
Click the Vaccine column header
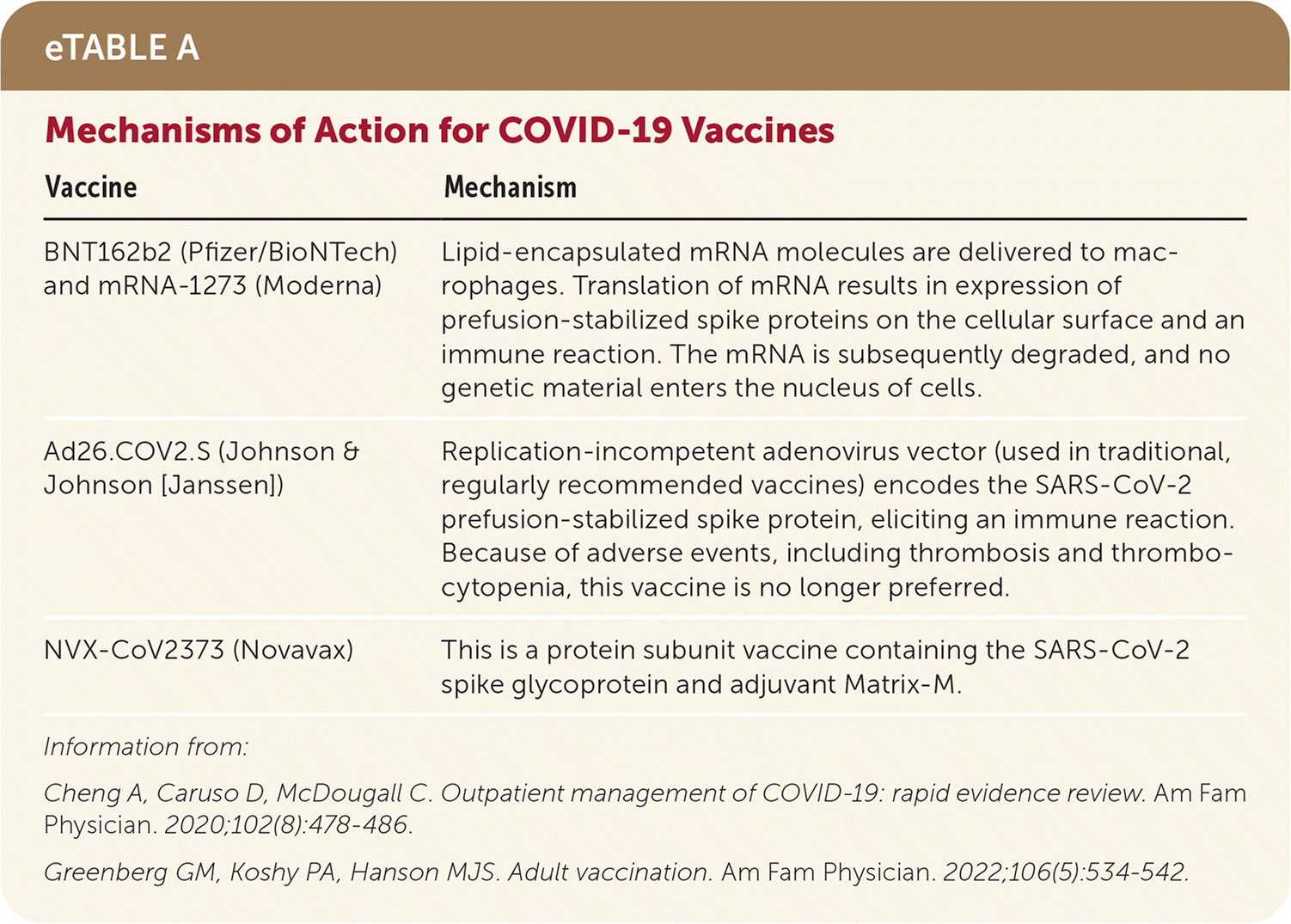click(90, 187)
